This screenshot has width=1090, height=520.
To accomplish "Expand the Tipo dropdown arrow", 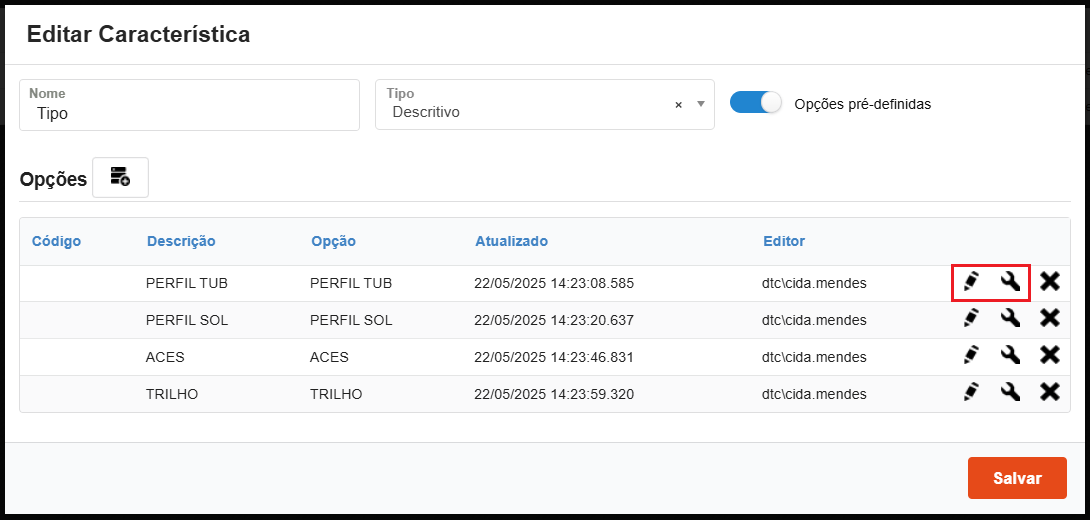I will (700, 104).
